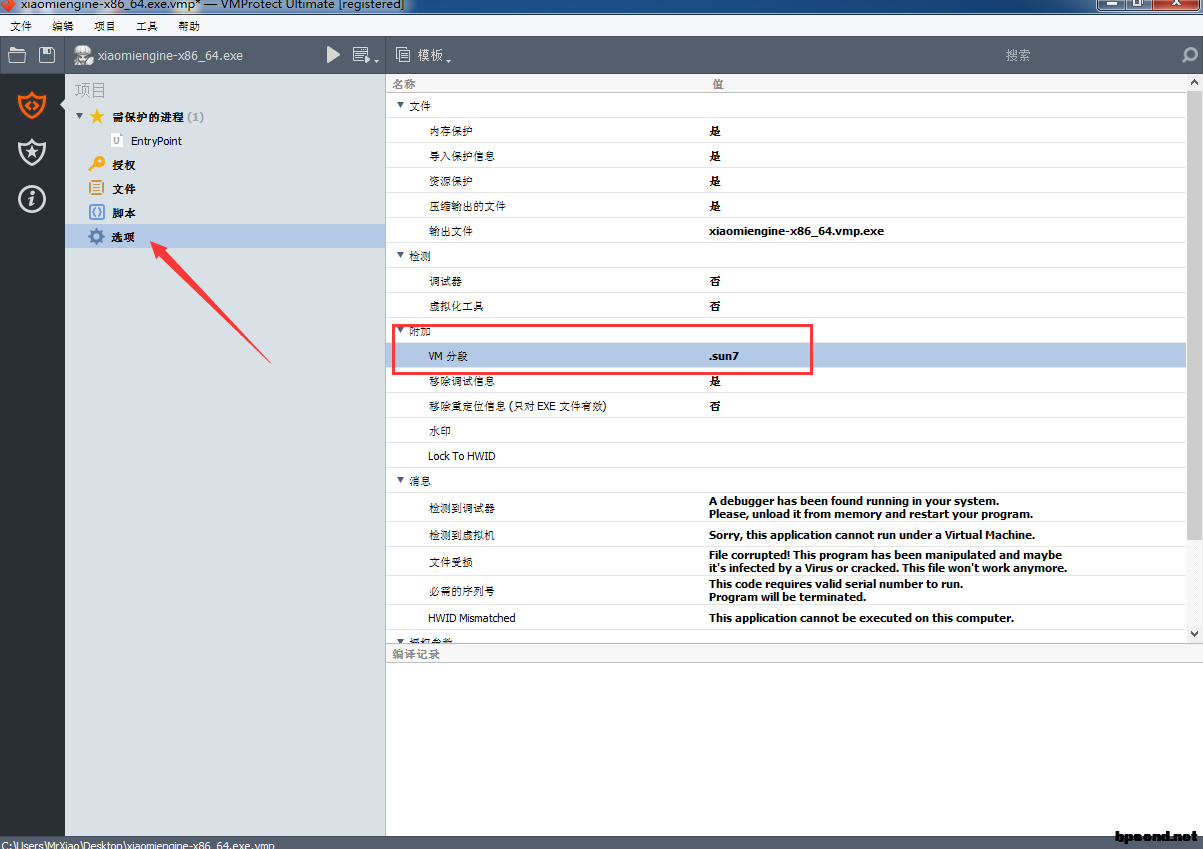Collapse the 附加 options group
This screenshot has width=1203, height=849.
(x=400, y=331)
